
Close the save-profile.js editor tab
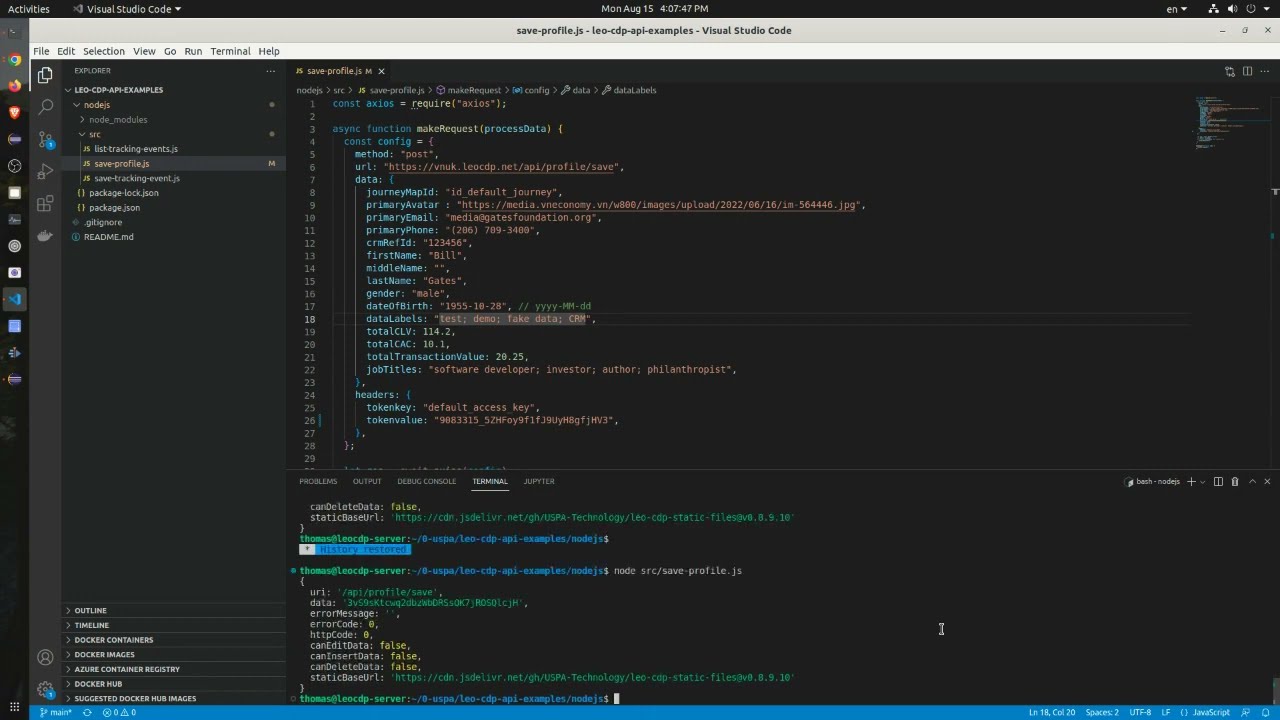(x=381, y=71)
